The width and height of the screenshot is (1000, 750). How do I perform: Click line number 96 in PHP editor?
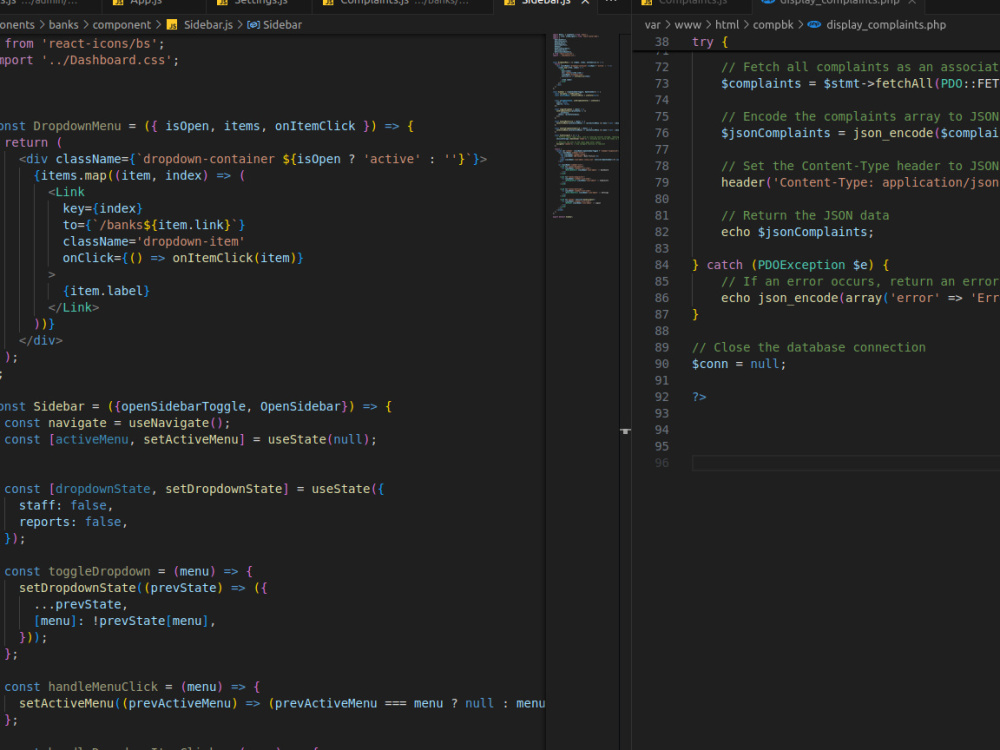[x=662, y=463]
